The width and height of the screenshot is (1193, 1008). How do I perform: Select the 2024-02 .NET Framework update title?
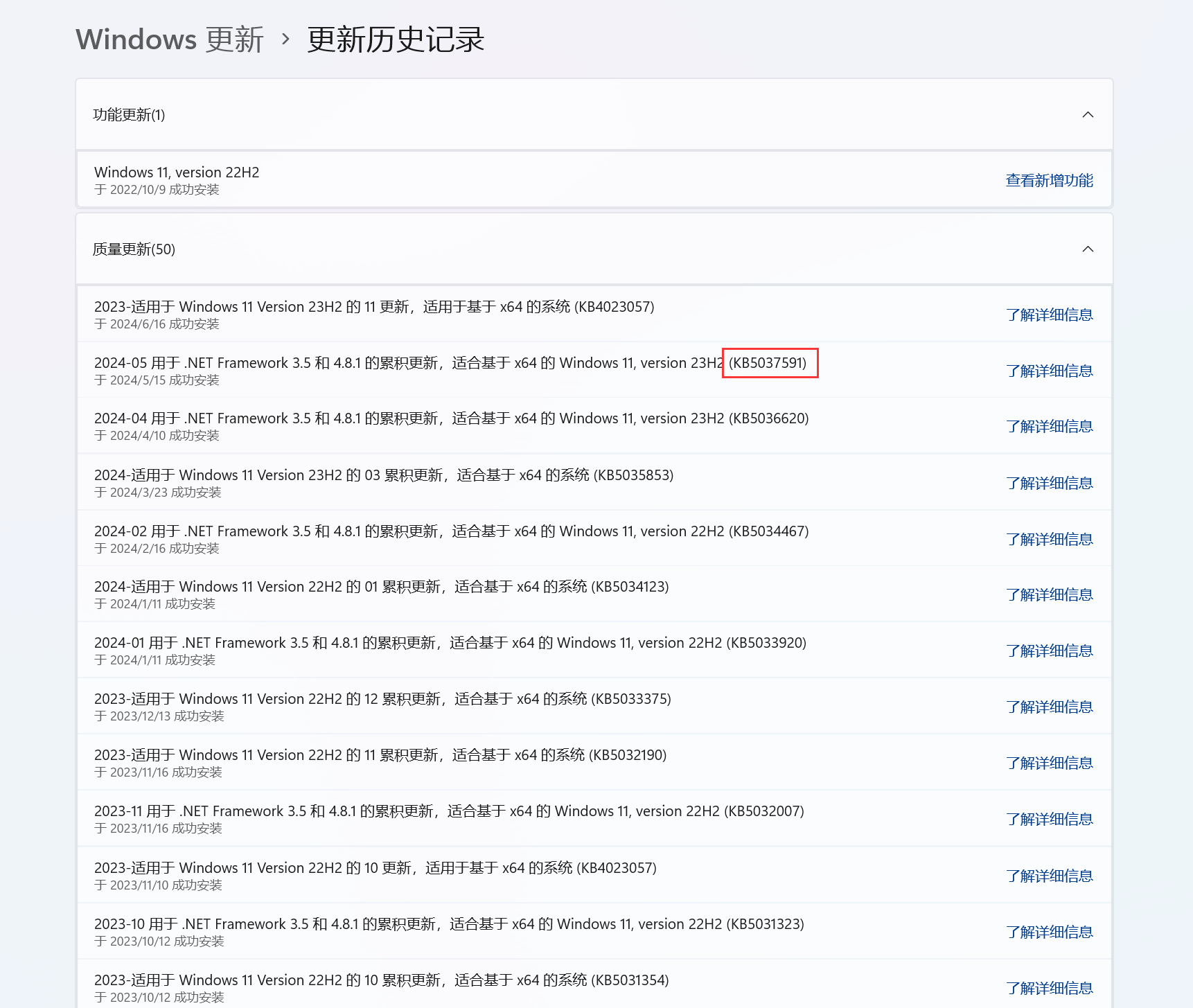452,531
